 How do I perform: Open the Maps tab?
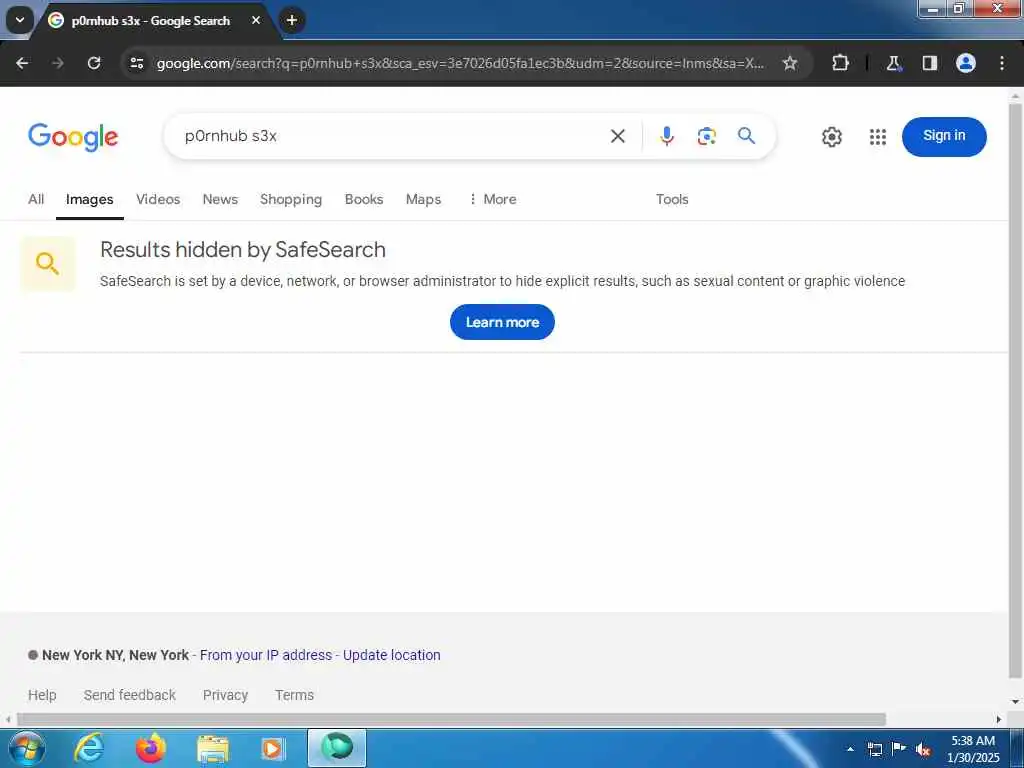[423, 199]
